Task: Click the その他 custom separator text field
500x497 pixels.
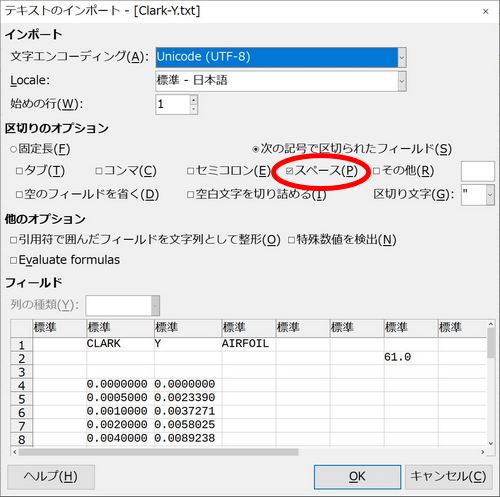Action: pyautogui.click(x=477, y=171)
